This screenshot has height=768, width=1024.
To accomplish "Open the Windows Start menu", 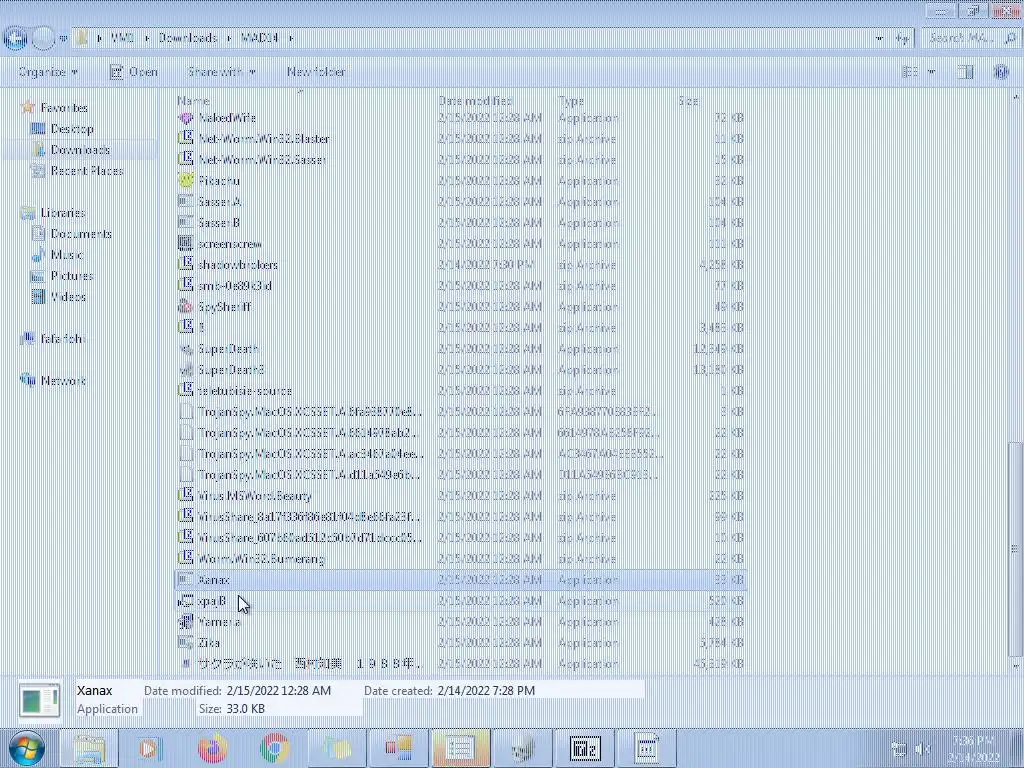I will pyautogui.click(x=26, y=748).
